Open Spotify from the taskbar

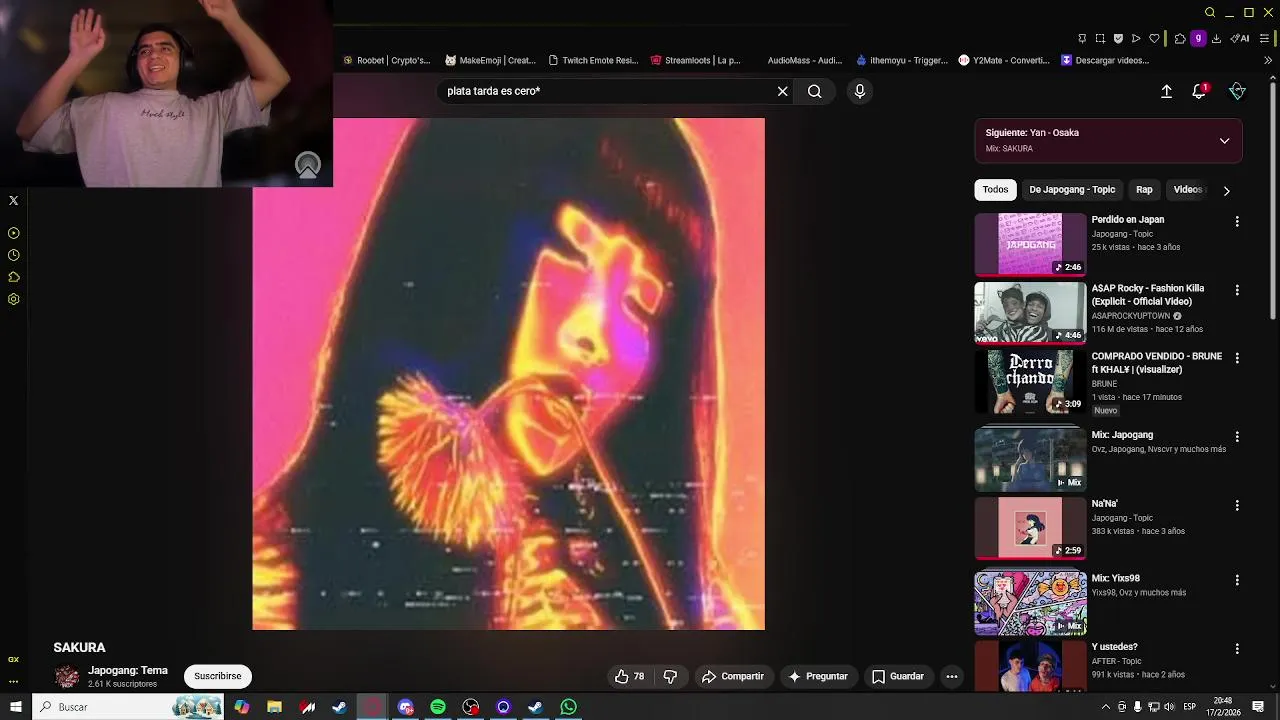point(438,707)
